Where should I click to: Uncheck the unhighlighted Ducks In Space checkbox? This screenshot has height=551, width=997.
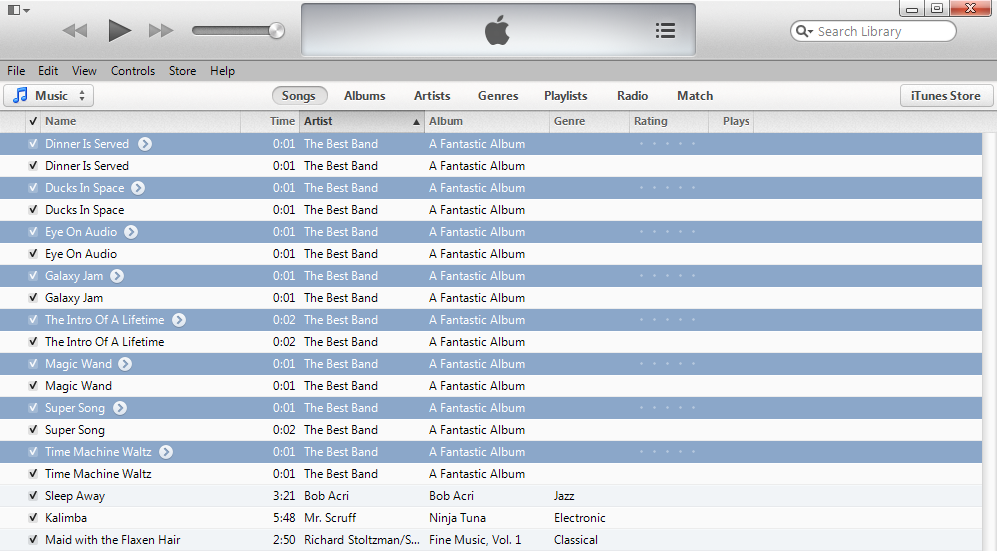point(33,210)
